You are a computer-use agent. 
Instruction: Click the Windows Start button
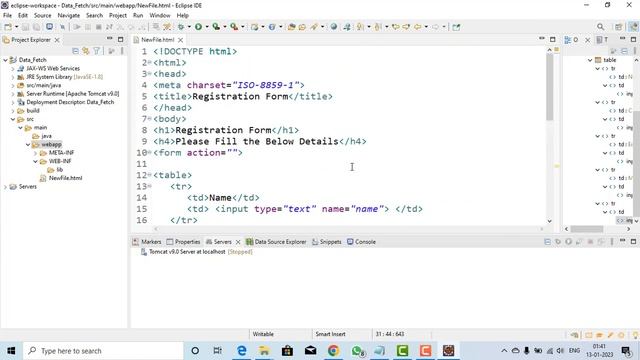[x=11, y=351]
